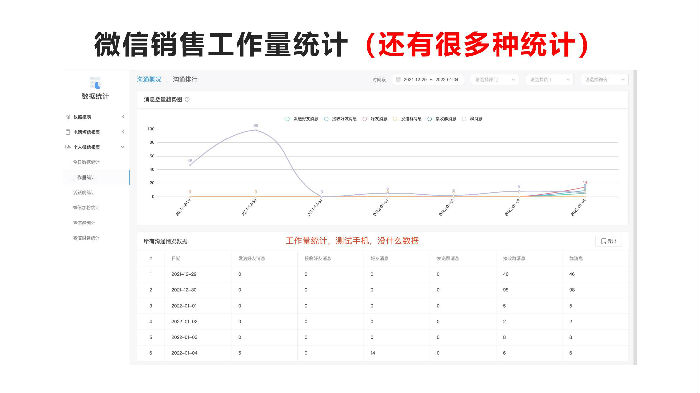This screenshot has height=393, width=700.
Task: Toggle the second chart legend series
Action: click(x=340, y=119)
